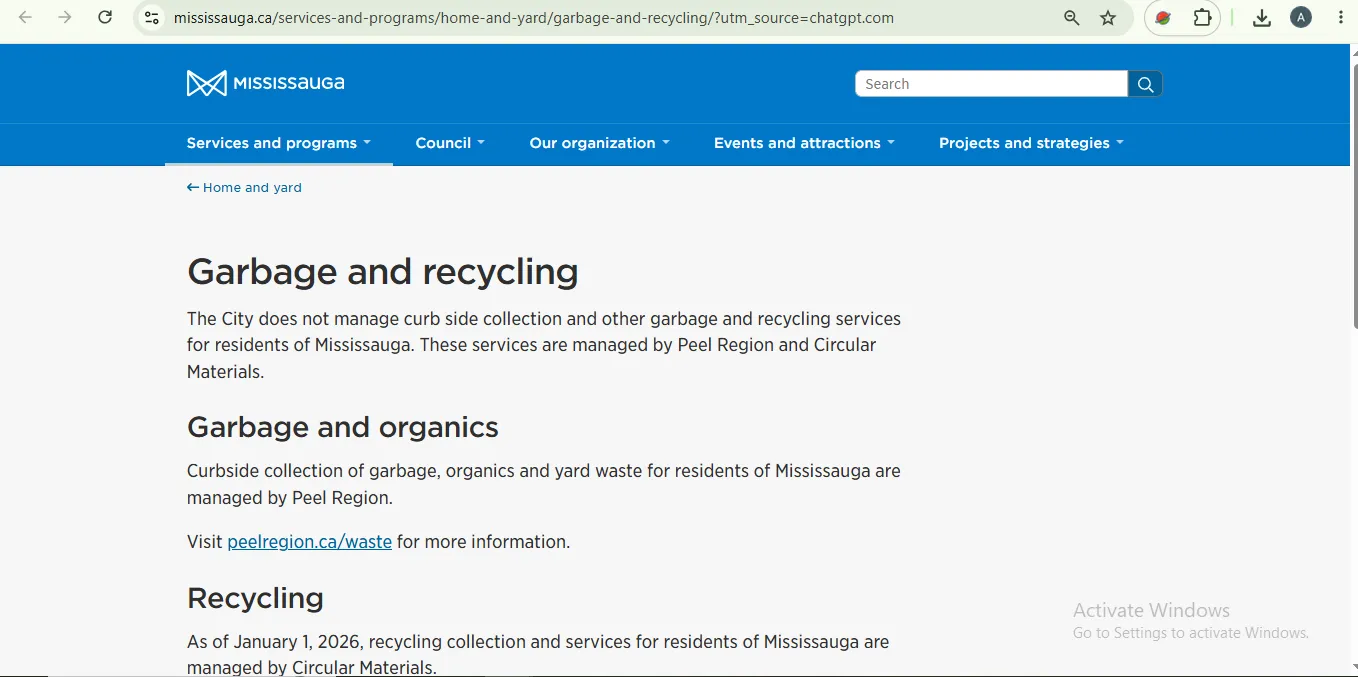Click the page vertical scrollbar

pos(1354,197)
